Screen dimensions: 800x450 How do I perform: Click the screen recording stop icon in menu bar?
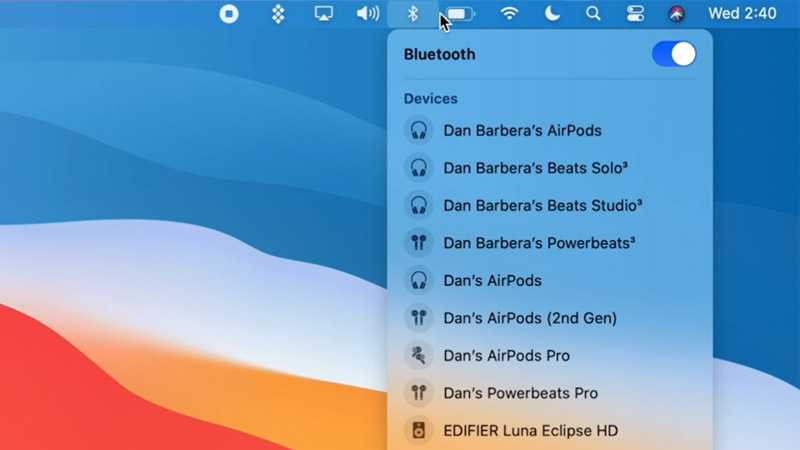[x=229, y=14]
